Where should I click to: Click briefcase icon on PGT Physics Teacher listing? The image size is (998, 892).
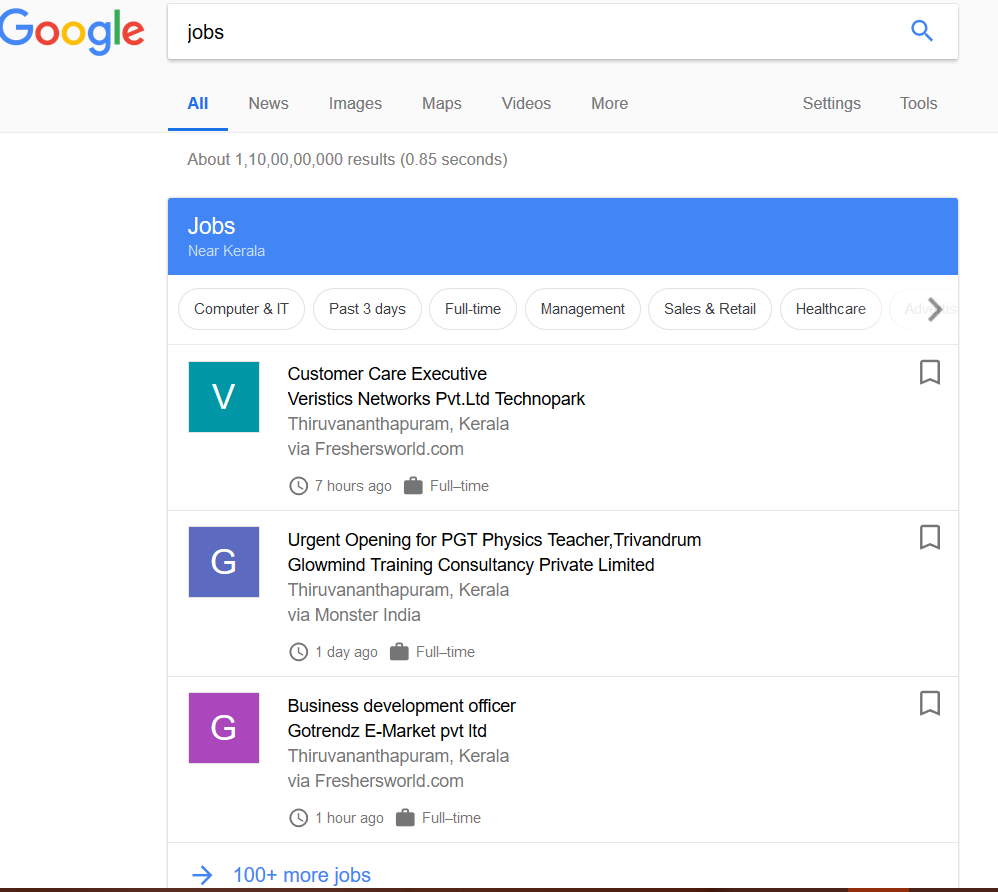pos(399,652)
